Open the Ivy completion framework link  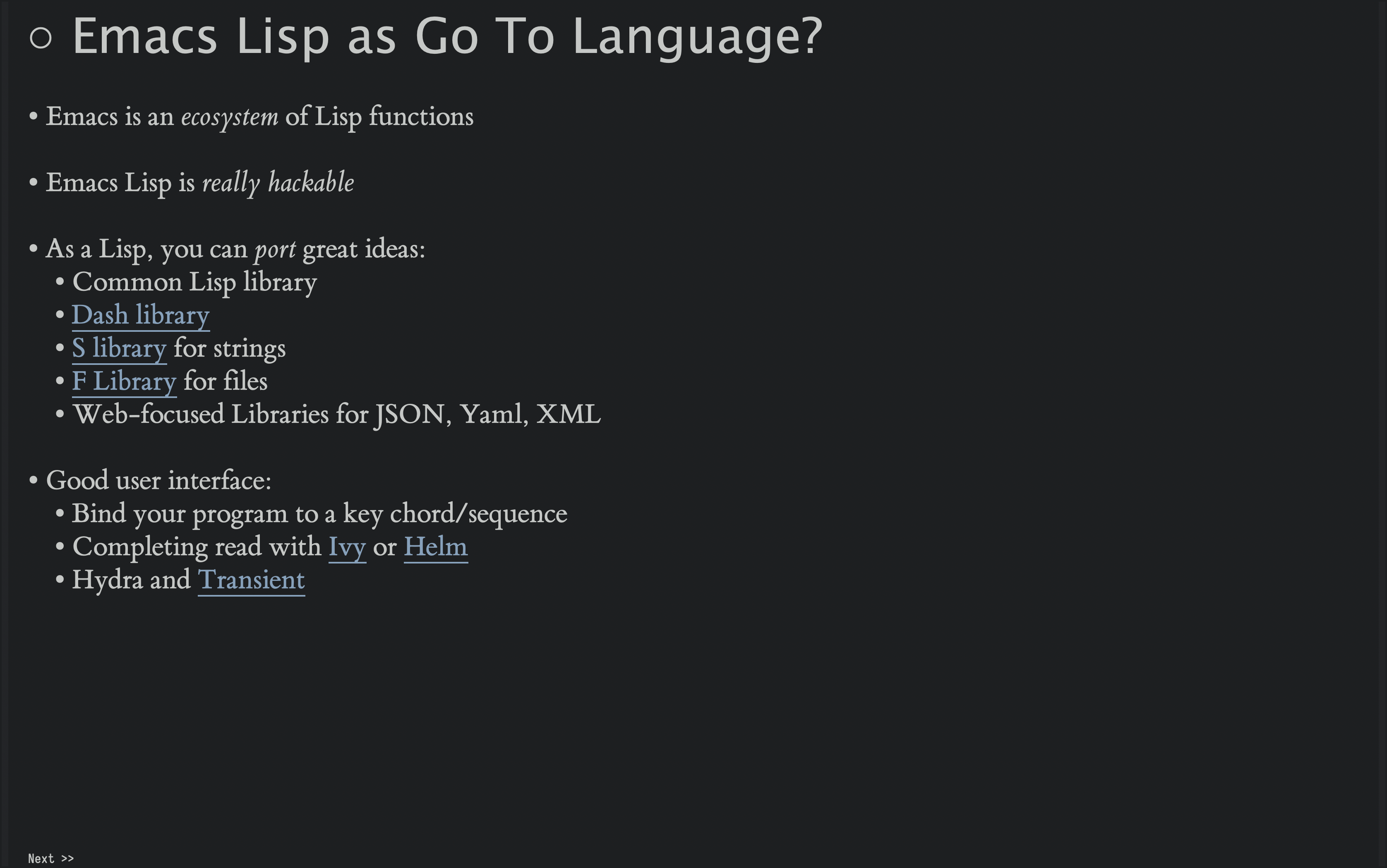coord(346,547)
